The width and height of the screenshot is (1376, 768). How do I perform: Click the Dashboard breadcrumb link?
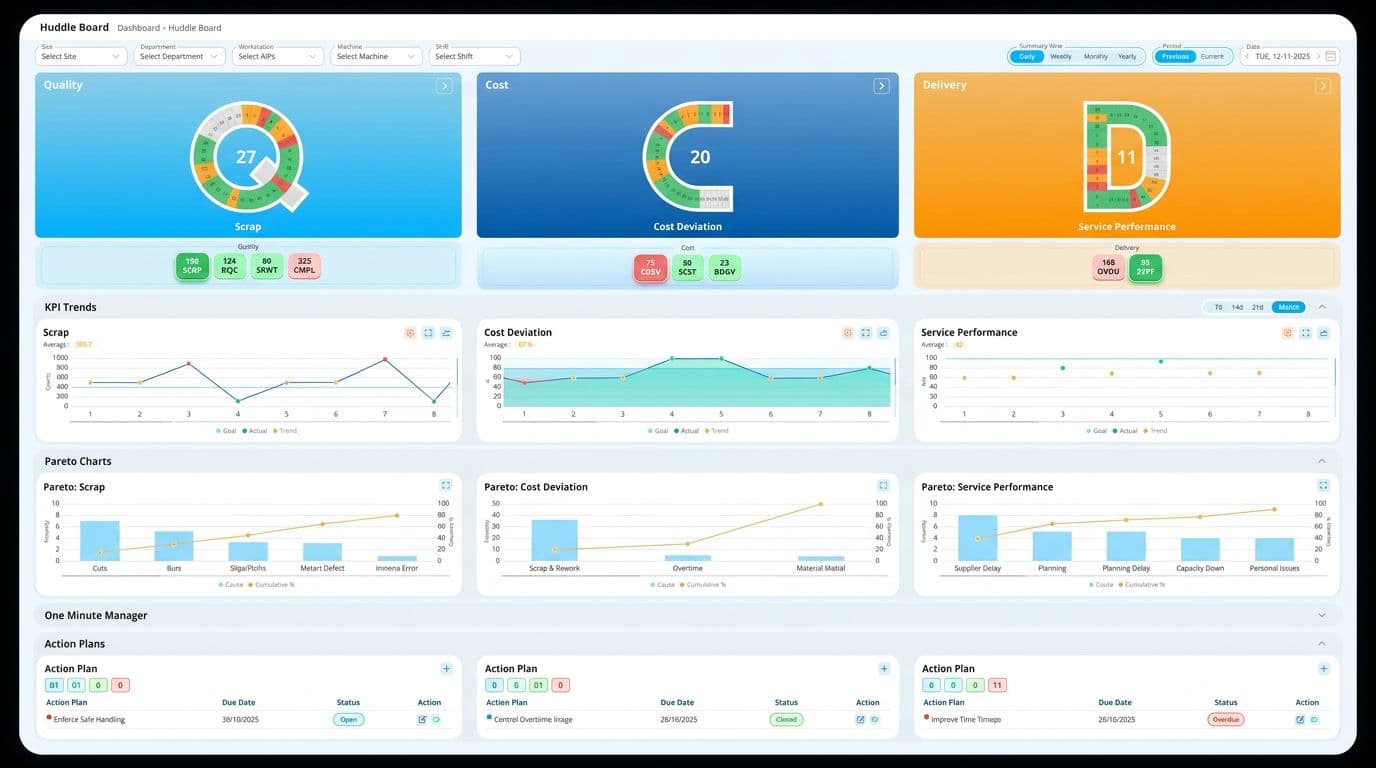coord(138,28)
